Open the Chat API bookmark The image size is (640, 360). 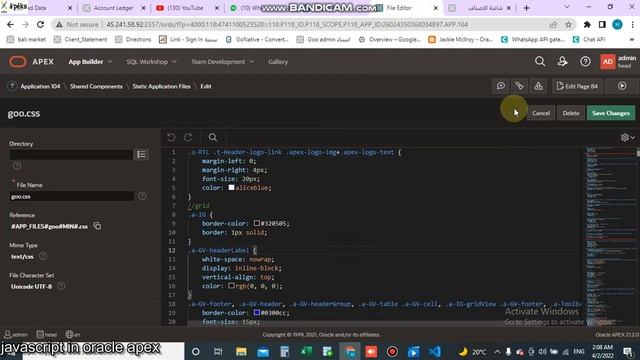tap(589, 40)
